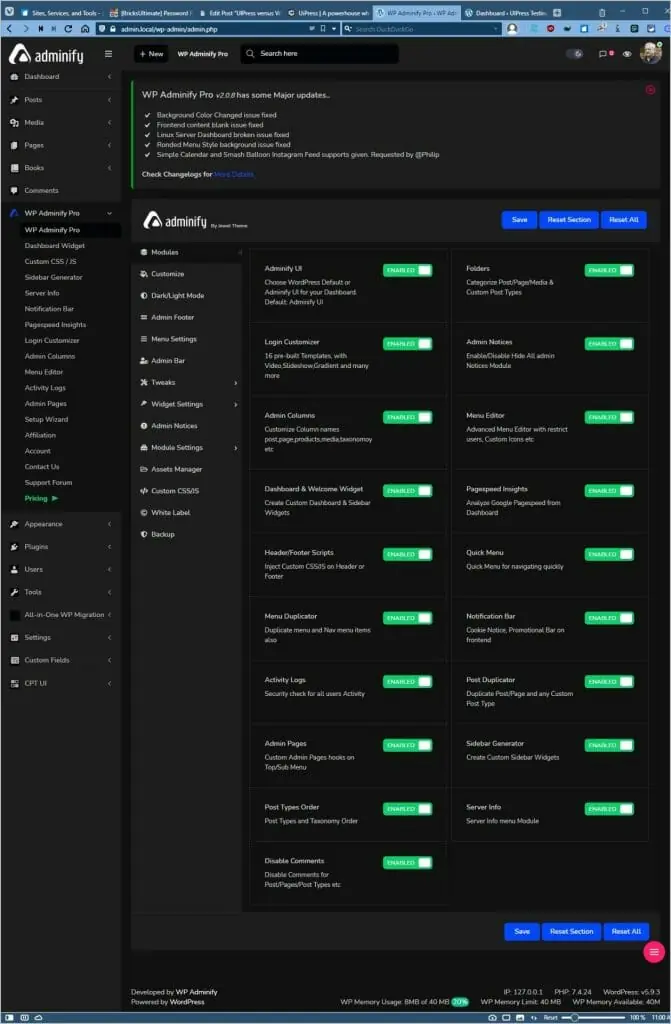Open the Login Customizer submenu item
The image size is (671, 1024).
[52, 341]
